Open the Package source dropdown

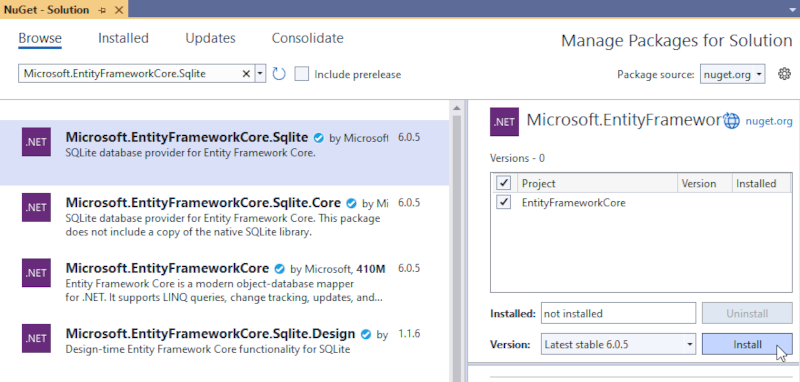click(x=732, y=74)
